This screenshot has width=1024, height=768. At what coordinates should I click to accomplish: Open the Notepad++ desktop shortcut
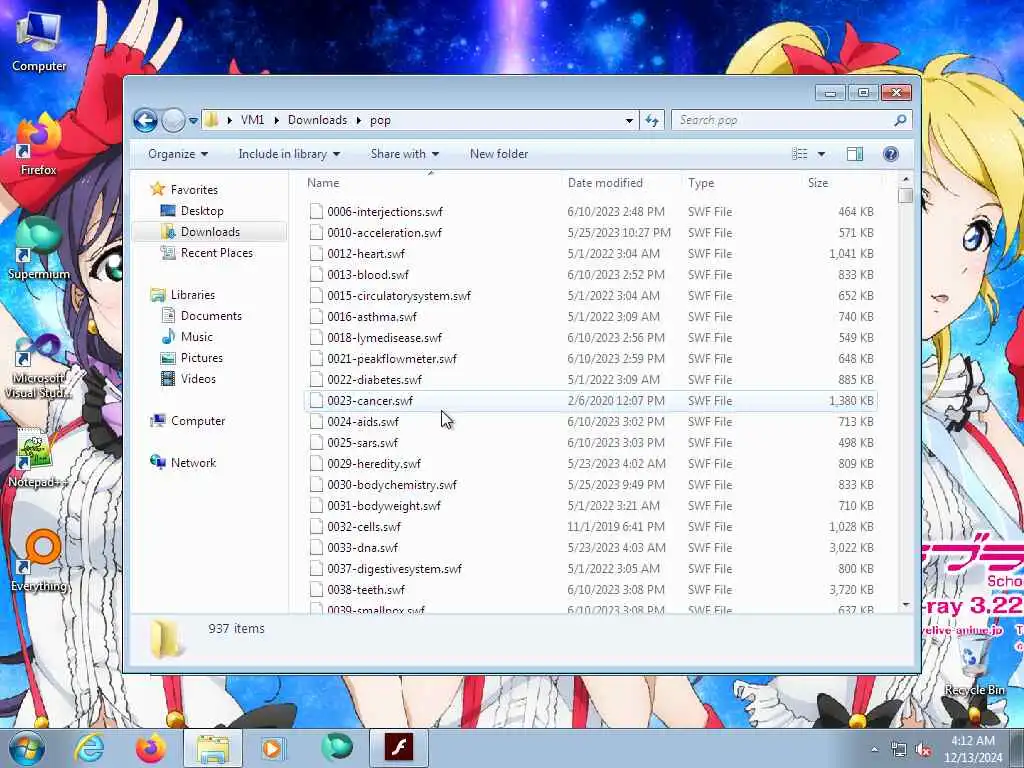[x=37, y=457]
